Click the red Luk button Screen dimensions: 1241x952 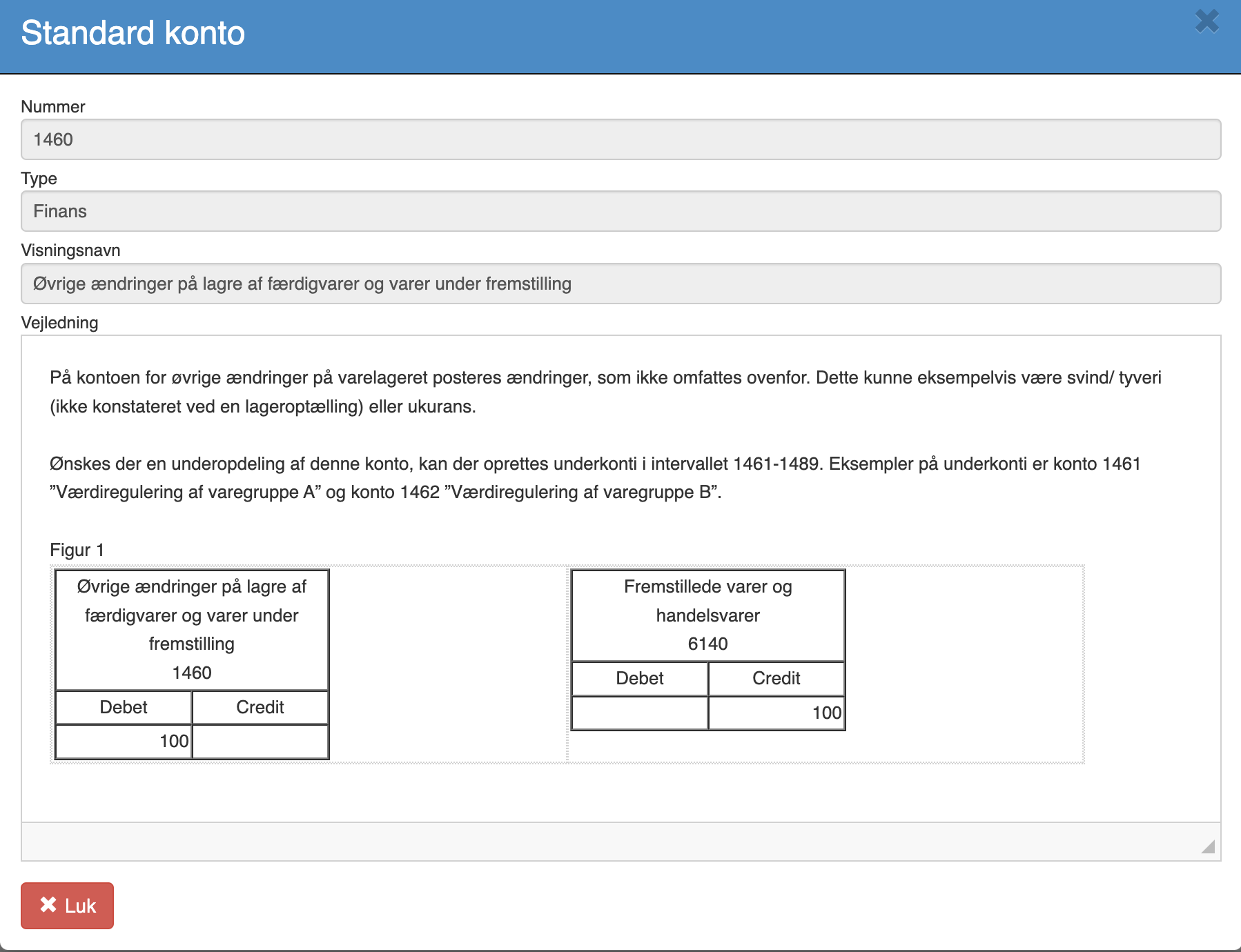click(67, 906)
